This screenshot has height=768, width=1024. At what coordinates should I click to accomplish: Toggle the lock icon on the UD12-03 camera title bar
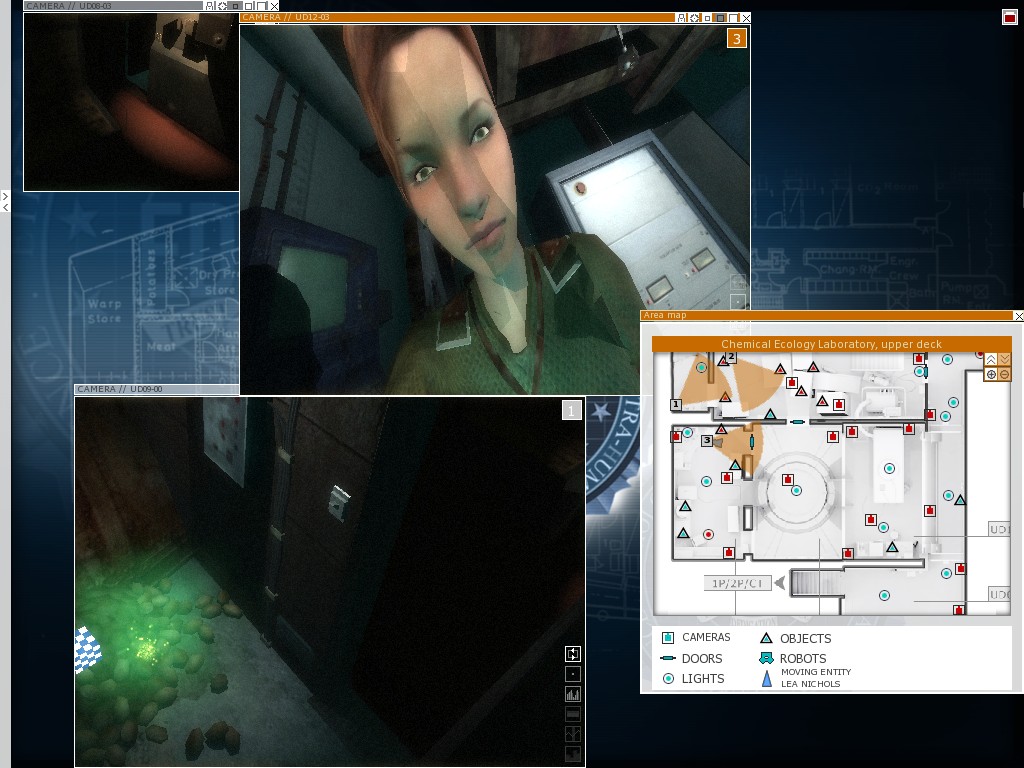point(682,18)
